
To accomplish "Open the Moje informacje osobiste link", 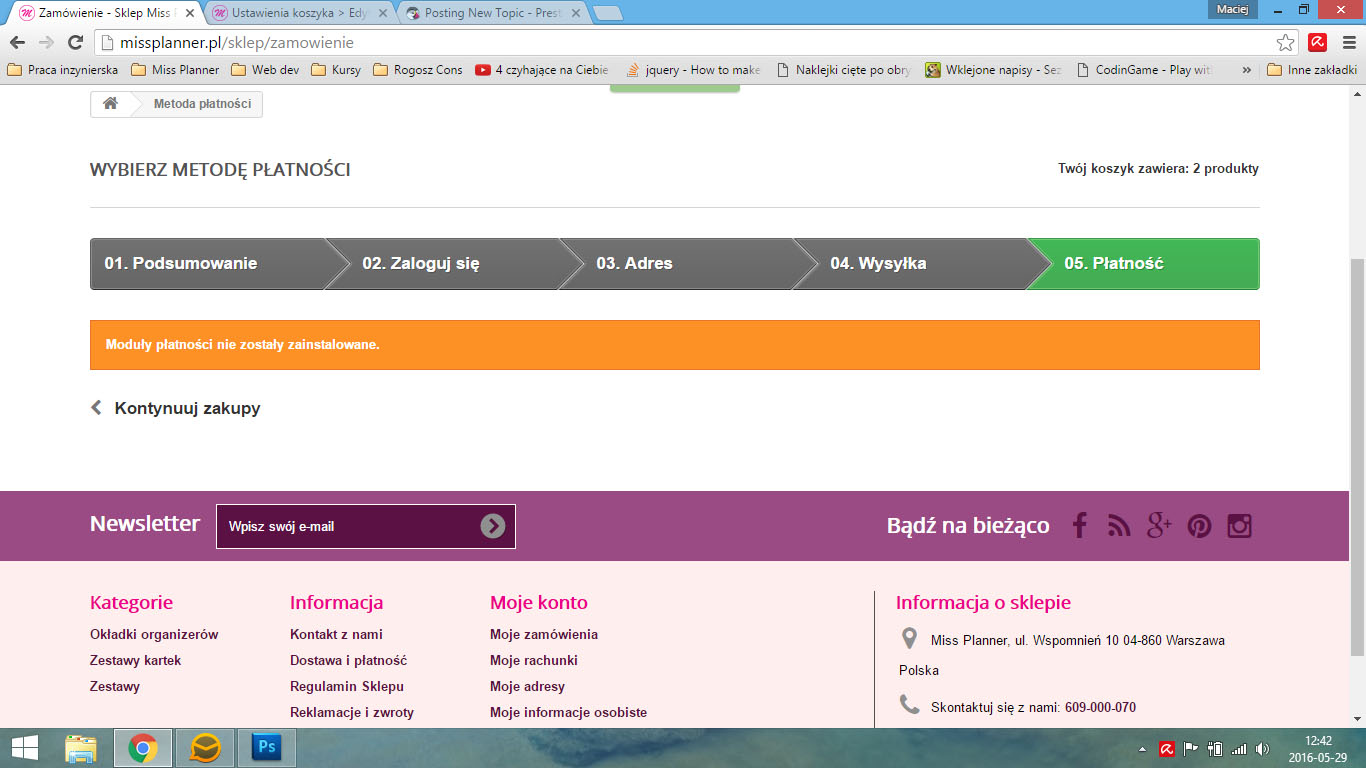I will pyautogui.click(x=568, y=712).
